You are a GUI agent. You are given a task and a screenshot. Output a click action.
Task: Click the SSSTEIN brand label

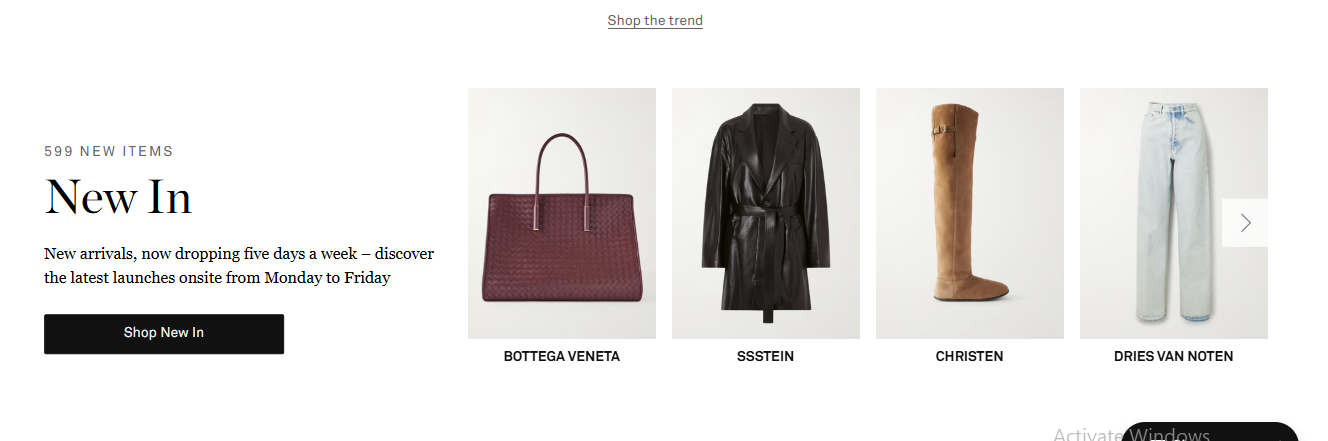(766, 356)
